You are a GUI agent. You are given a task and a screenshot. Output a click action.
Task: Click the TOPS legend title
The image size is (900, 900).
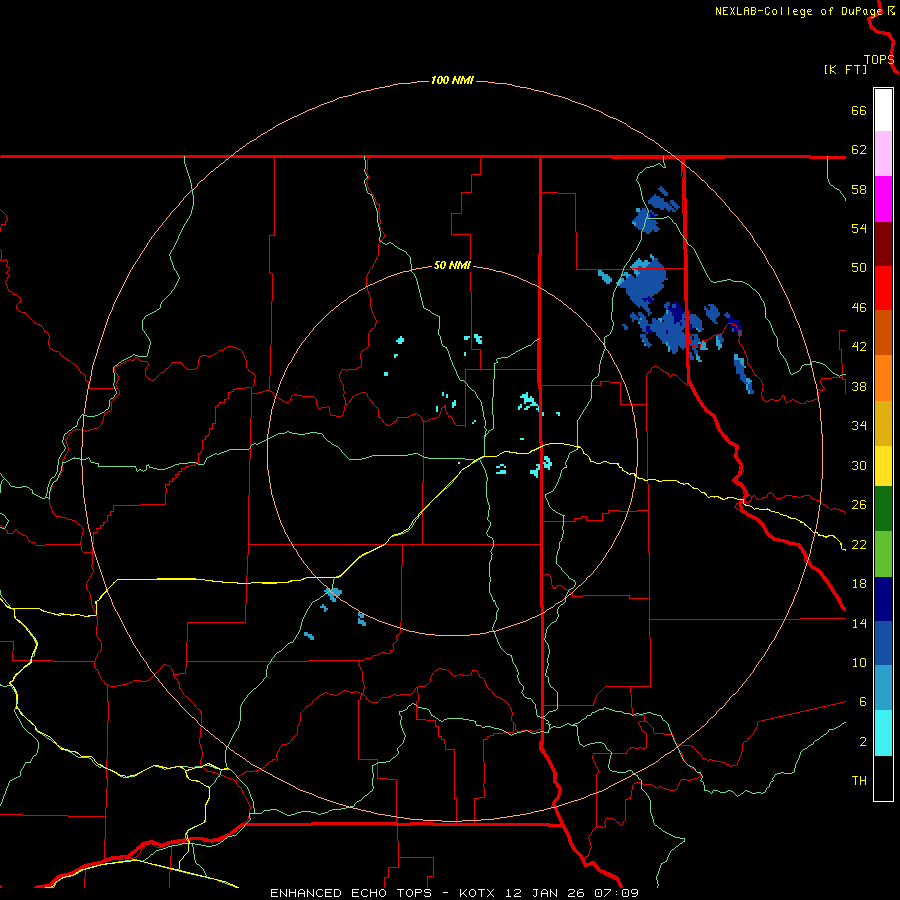(x=879, y=60)
